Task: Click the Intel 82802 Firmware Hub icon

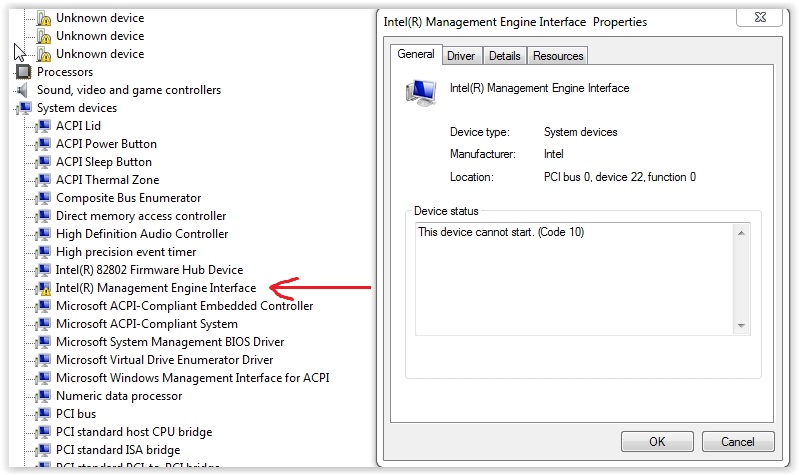Action: (44, 270)
